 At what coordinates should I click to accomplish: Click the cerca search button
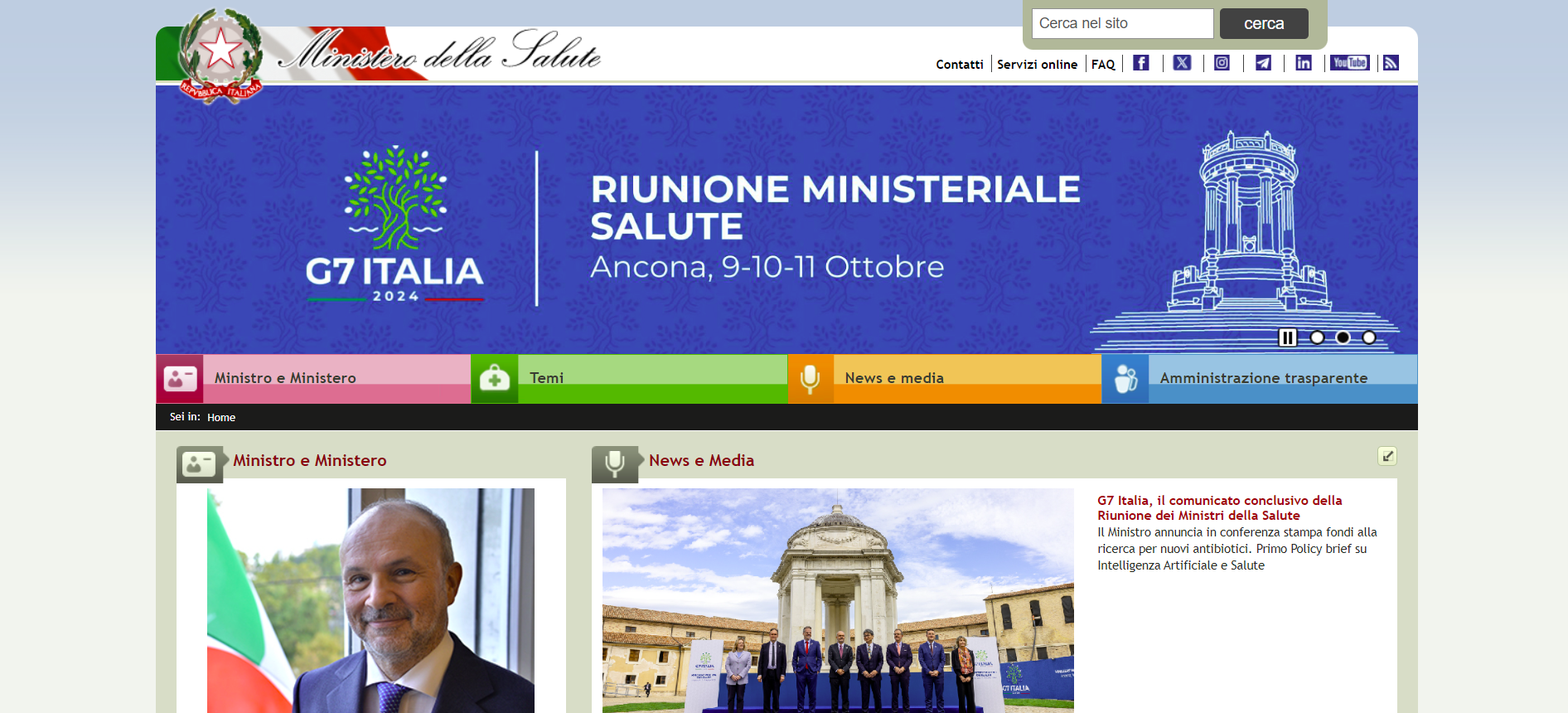coord(1264,24)
